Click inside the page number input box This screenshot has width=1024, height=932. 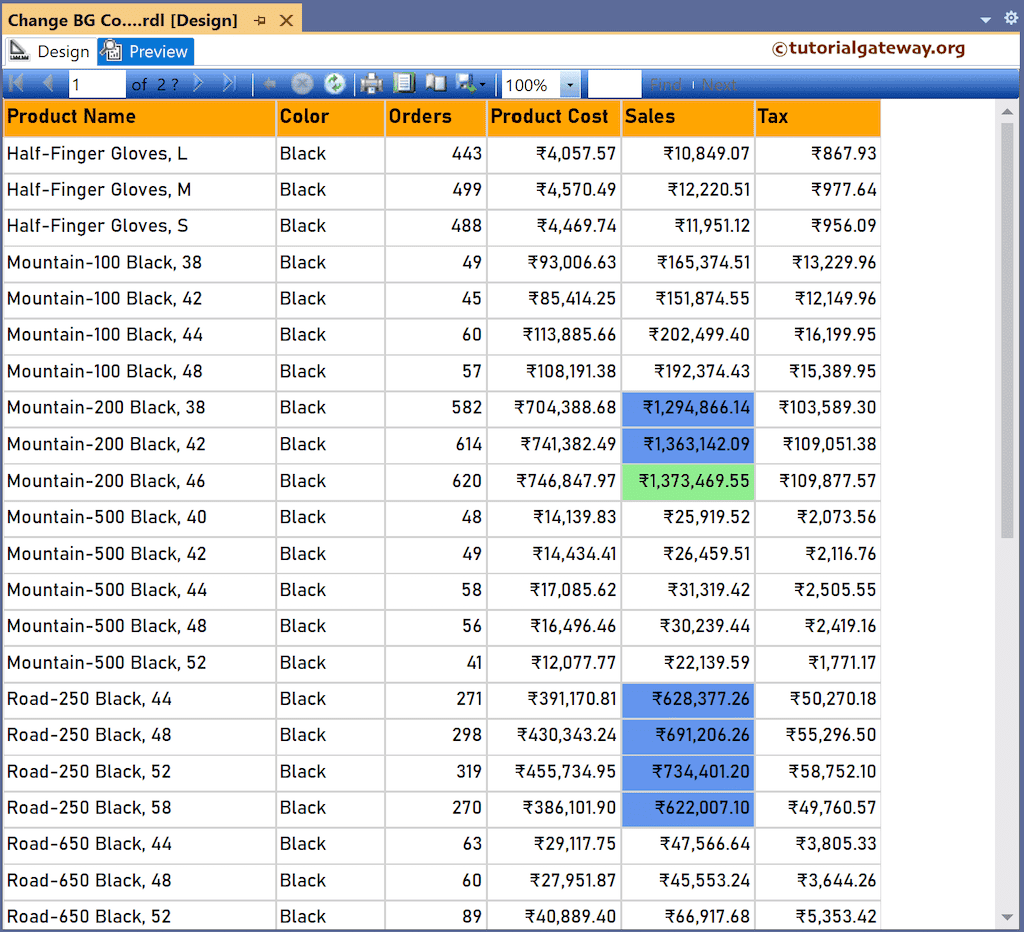(x=97, y=84)
